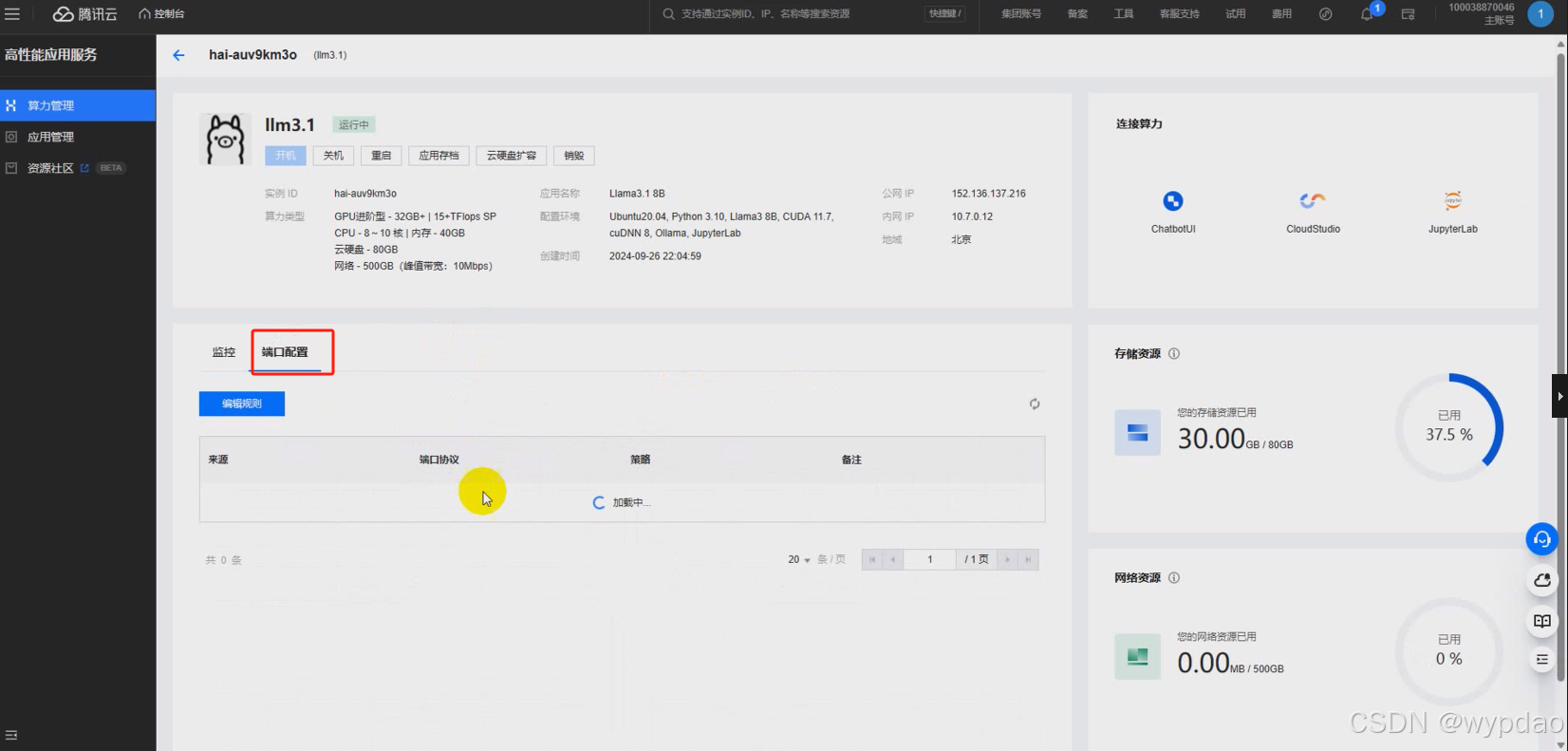The width and height of the screenshot is (1568, 751).
Task: Go to the last page
Action: [x=1028, y=560]
